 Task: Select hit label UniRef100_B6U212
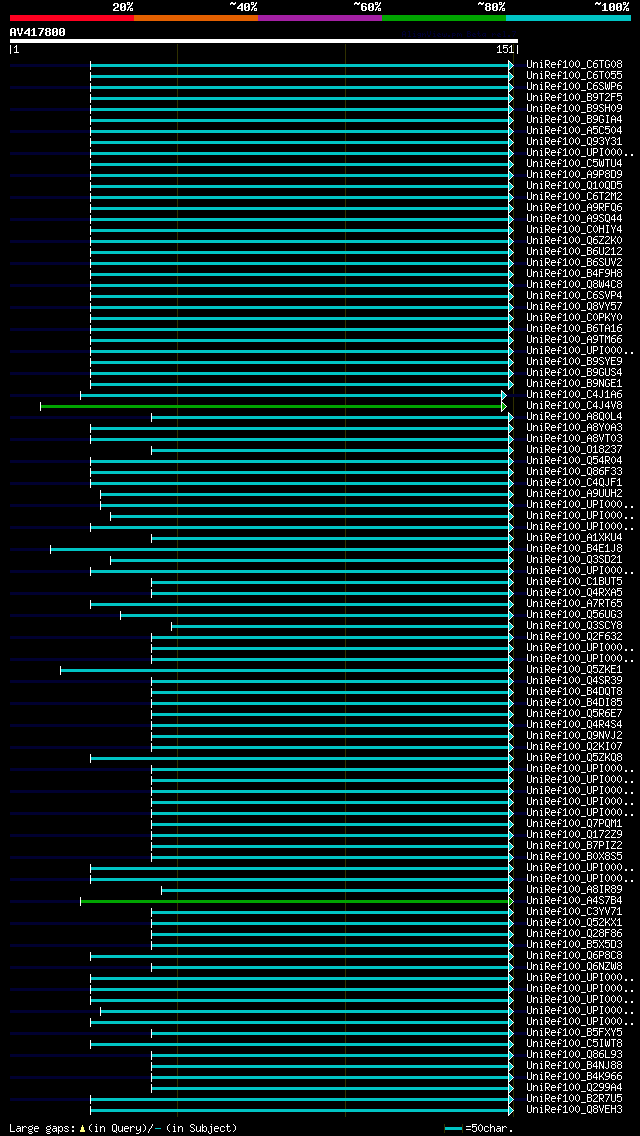point(574,251)
